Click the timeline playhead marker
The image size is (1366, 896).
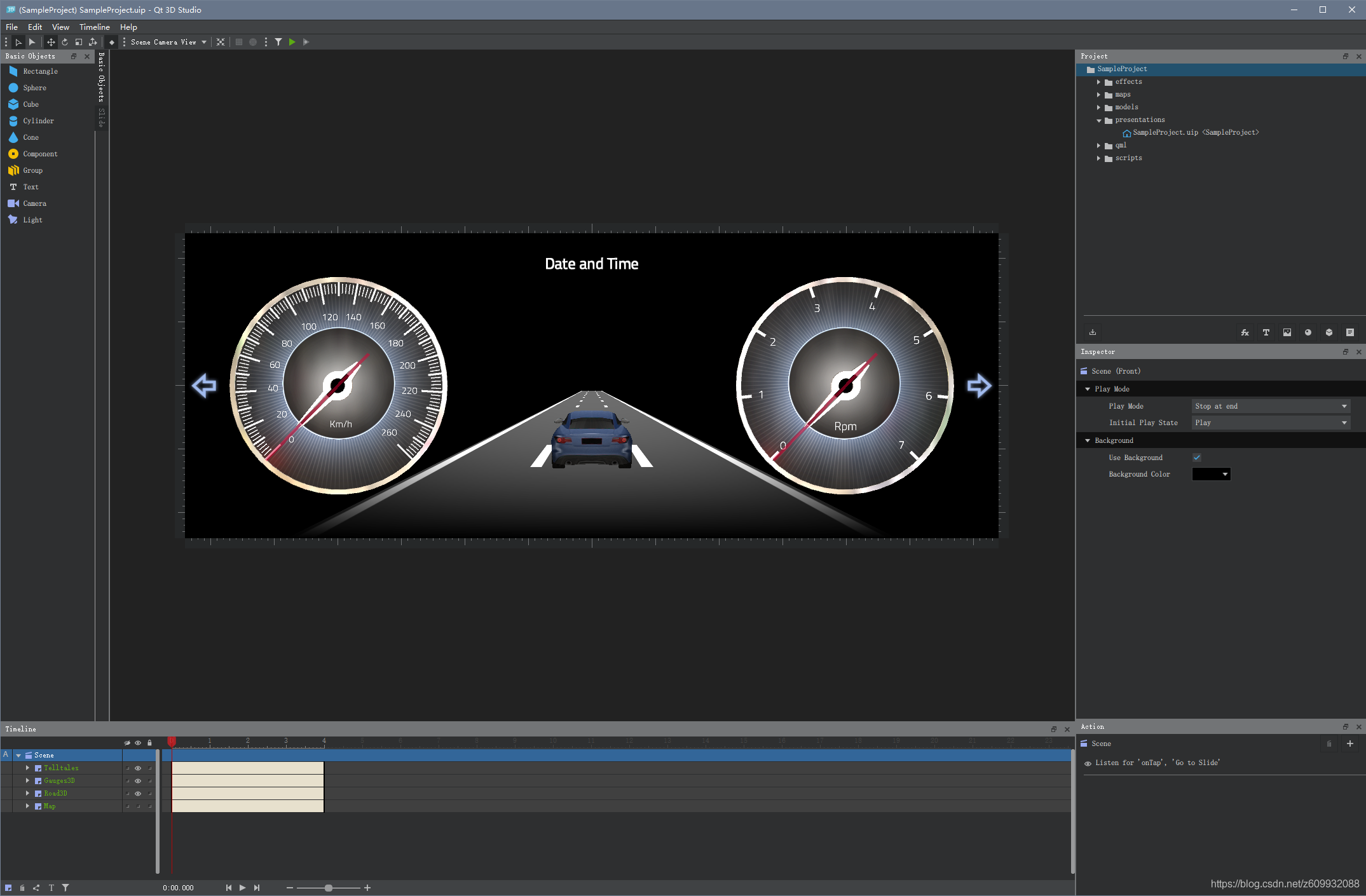171,741
